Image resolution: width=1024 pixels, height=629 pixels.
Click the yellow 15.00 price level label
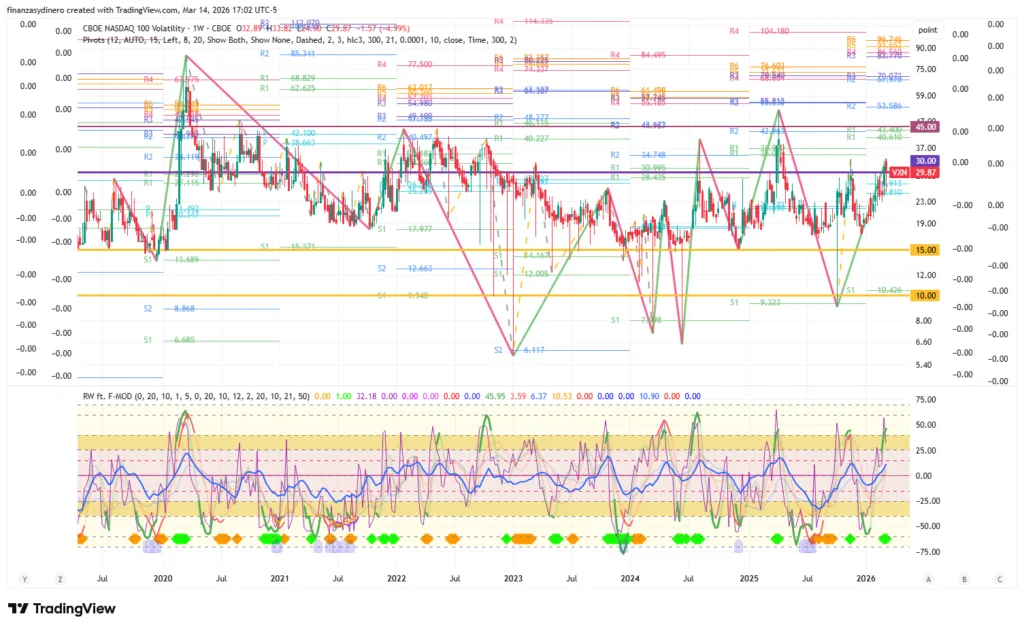click(x=925, y=250)
